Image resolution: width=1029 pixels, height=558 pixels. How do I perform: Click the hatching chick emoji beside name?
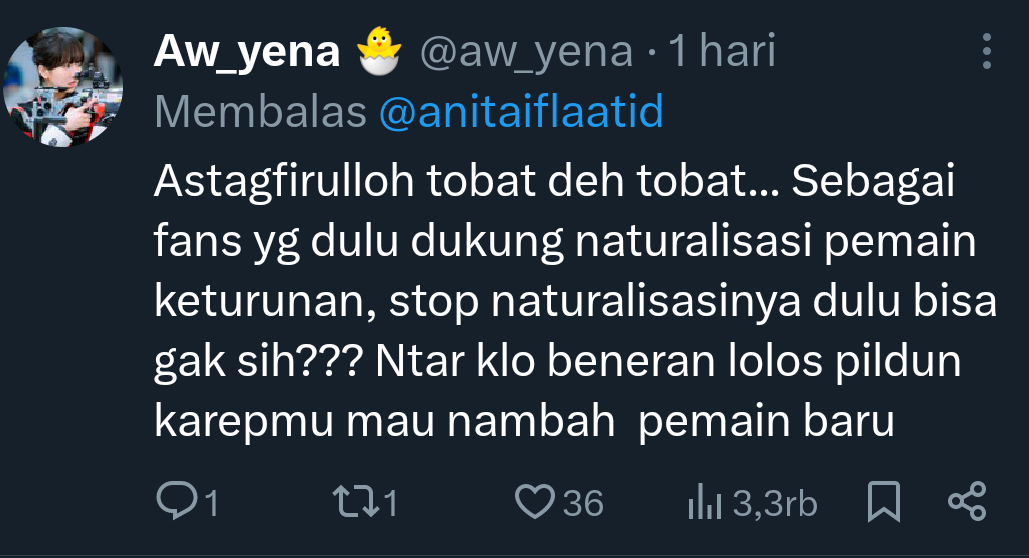[x=379, y=51]
